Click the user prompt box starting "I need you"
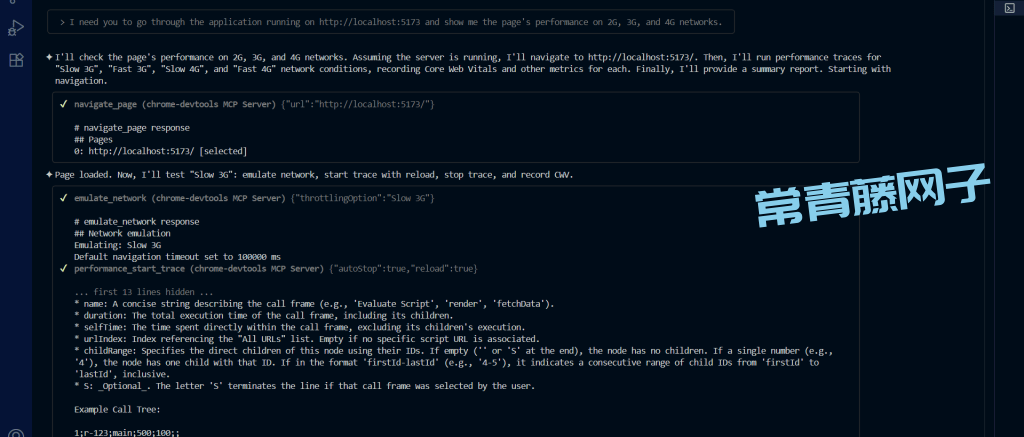The width and height of the screenshot is (1024, 437). tap(391, 21)
